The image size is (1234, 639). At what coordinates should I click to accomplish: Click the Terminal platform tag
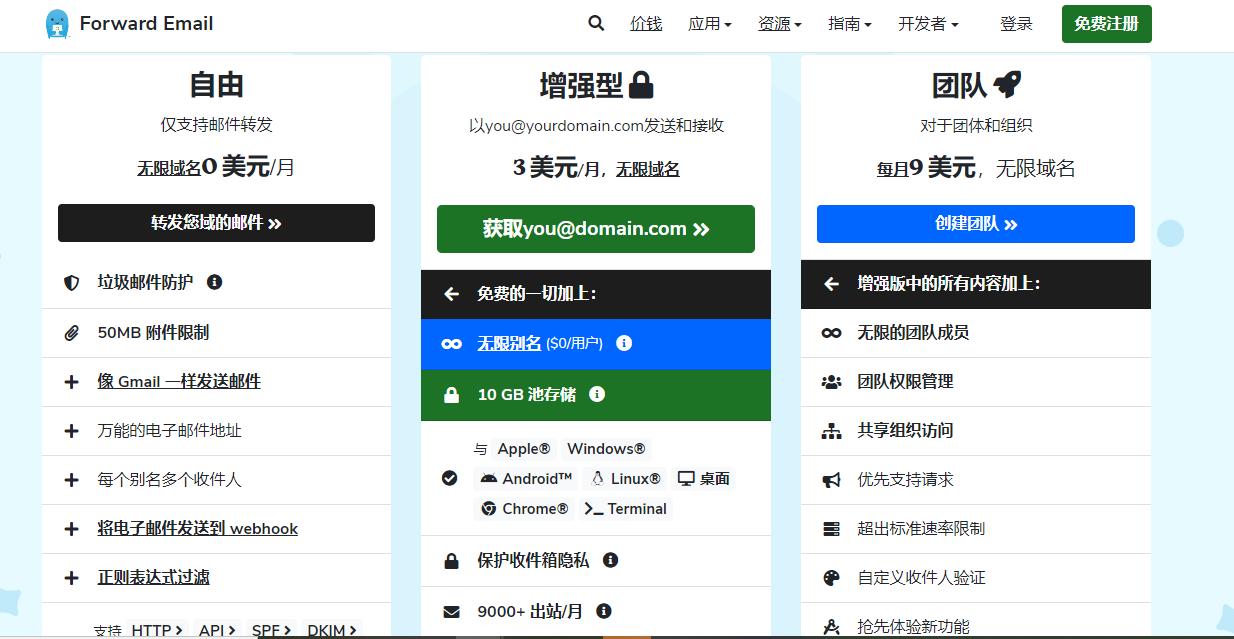pyautogui.click(x=626, y=509)
